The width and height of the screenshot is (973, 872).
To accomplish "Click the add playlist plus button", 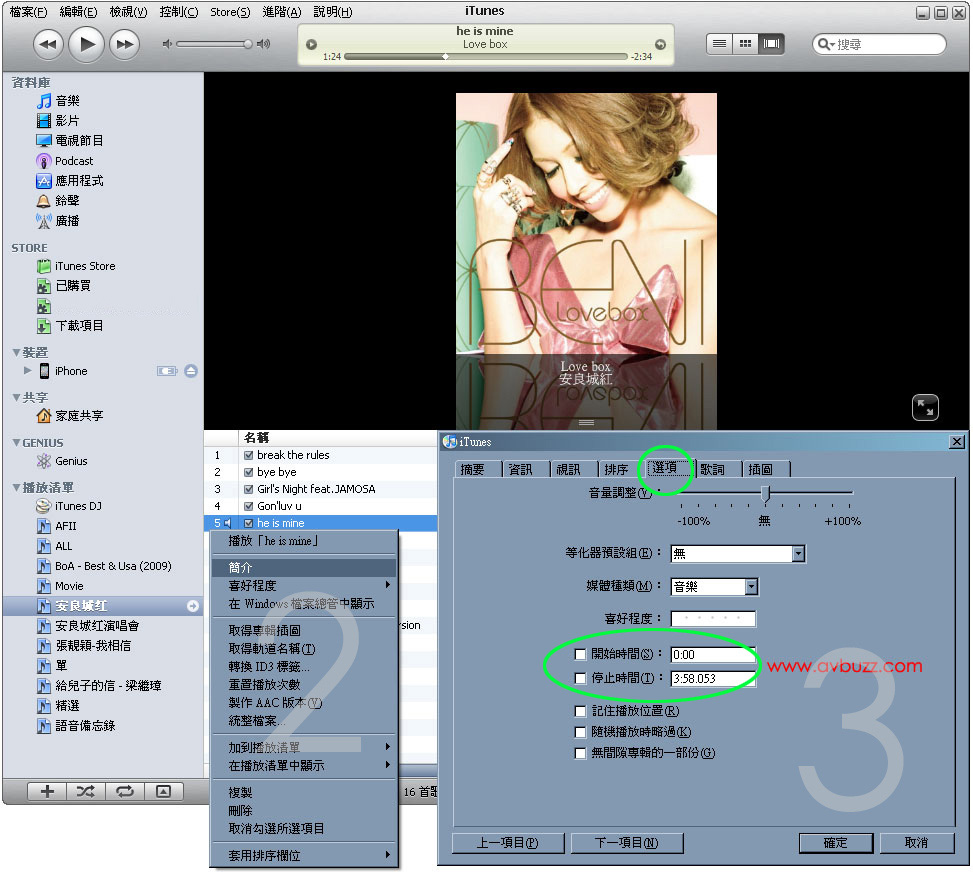I will tap(47, 791).
